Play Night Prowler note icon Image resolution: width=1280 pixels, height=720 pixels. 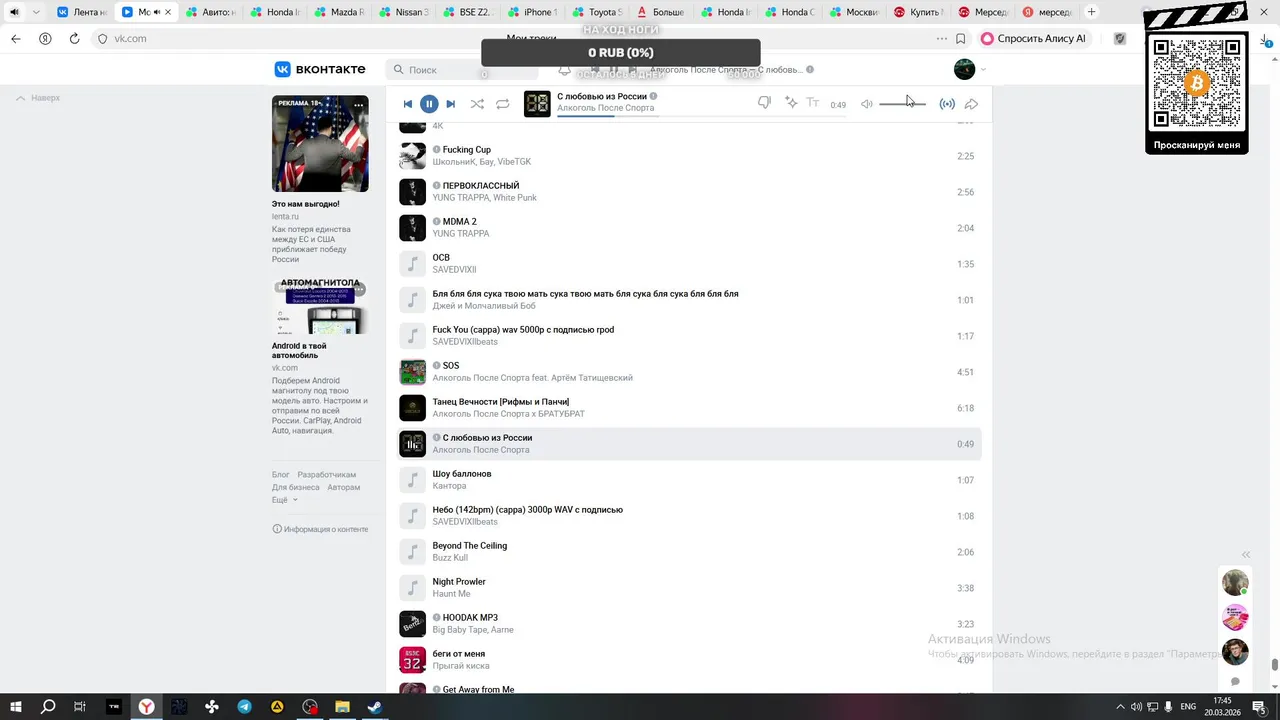[413, 588]
